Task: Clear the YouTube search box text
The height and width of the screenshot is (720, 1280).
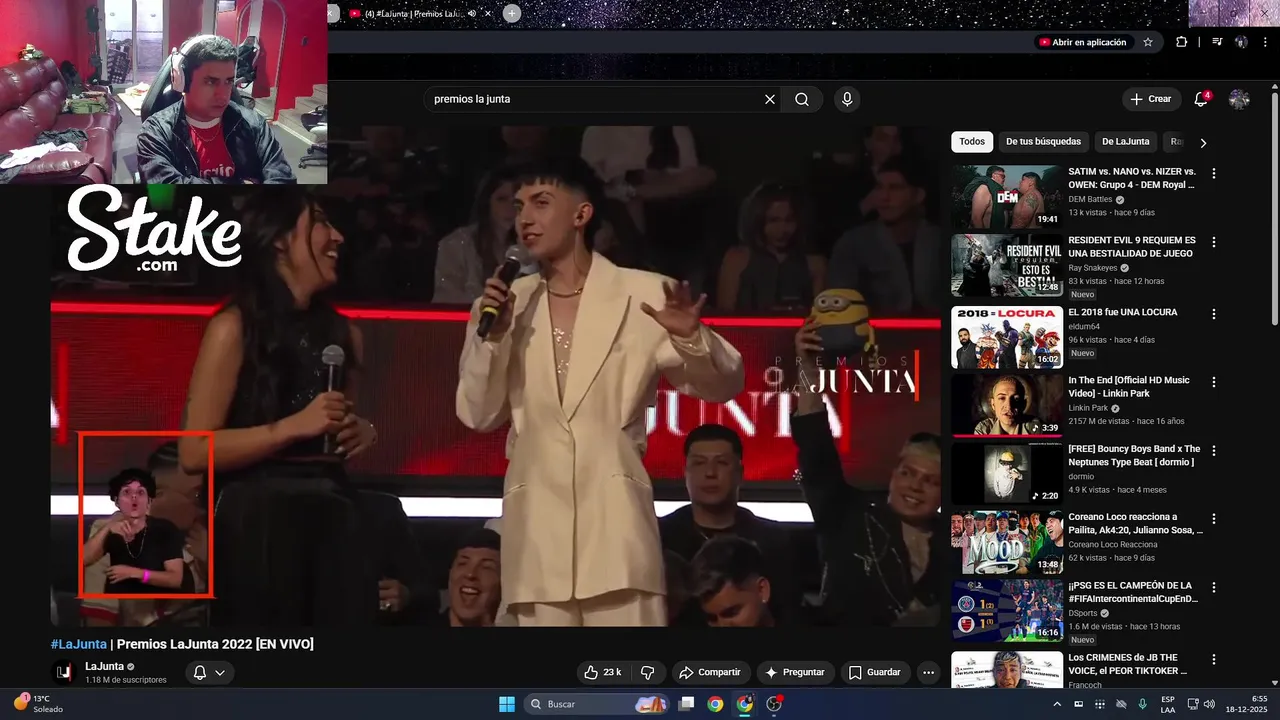Action: [770, 99]
